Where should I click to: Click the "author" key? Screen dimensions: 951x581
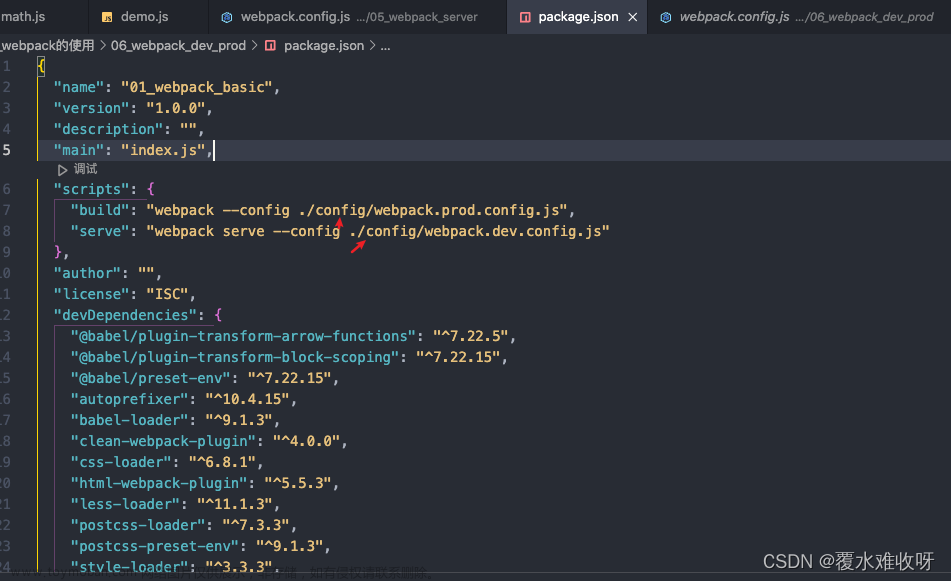click(x=87, y=274)
